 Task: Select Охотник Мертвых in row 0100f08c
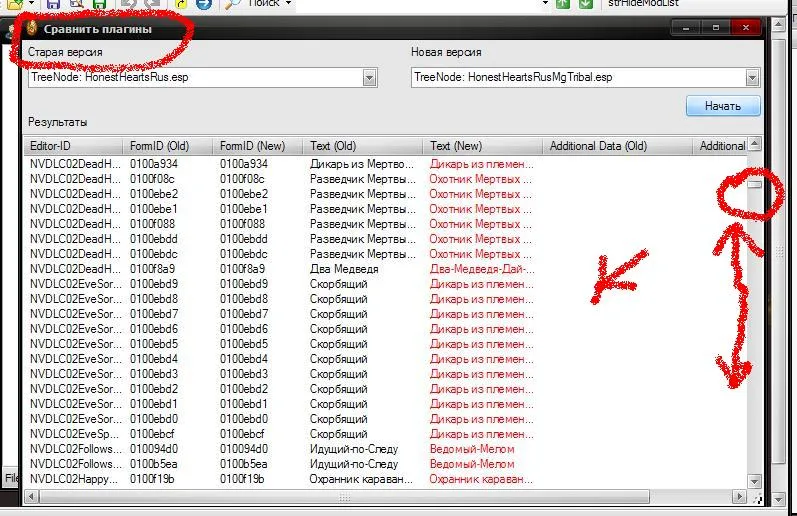(x=481, y=179)
